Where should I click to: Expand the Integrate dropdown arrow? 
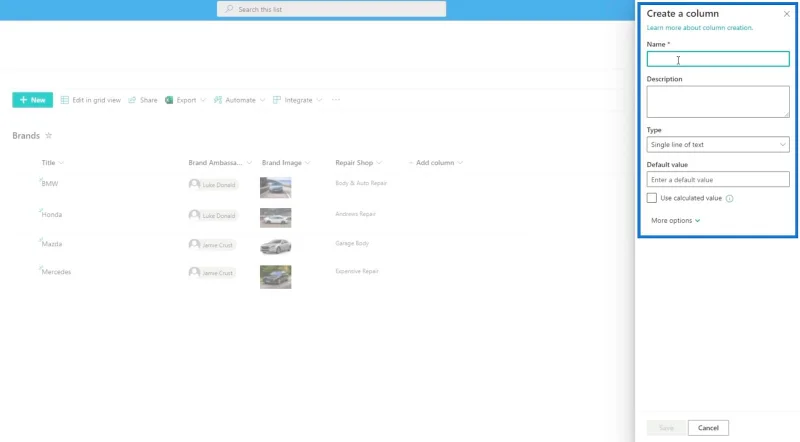319,100
